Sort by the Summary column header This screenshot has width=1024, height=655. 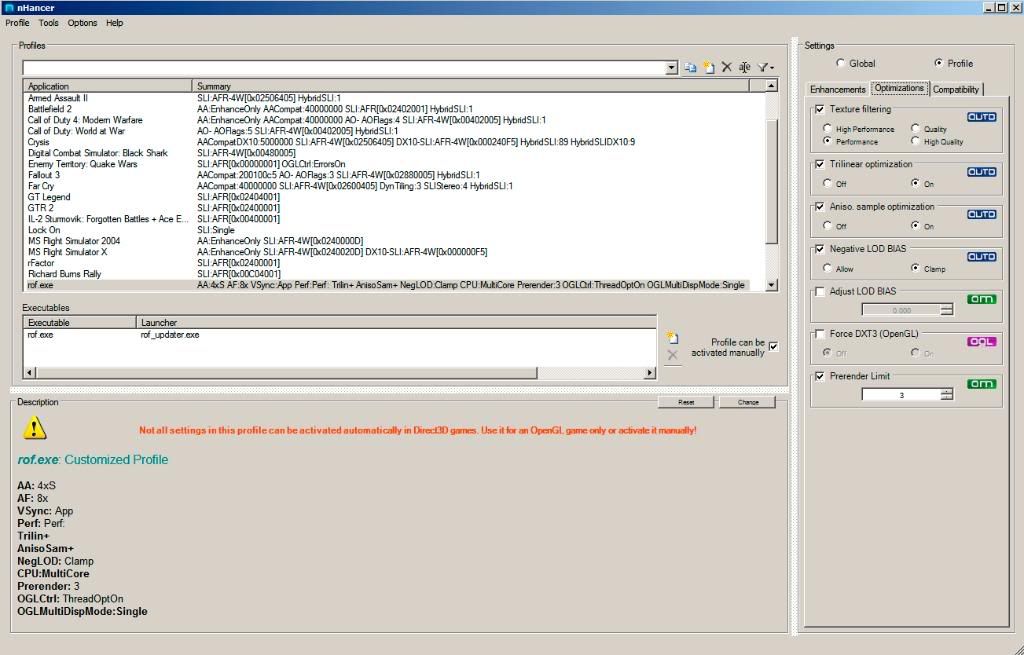470,86
